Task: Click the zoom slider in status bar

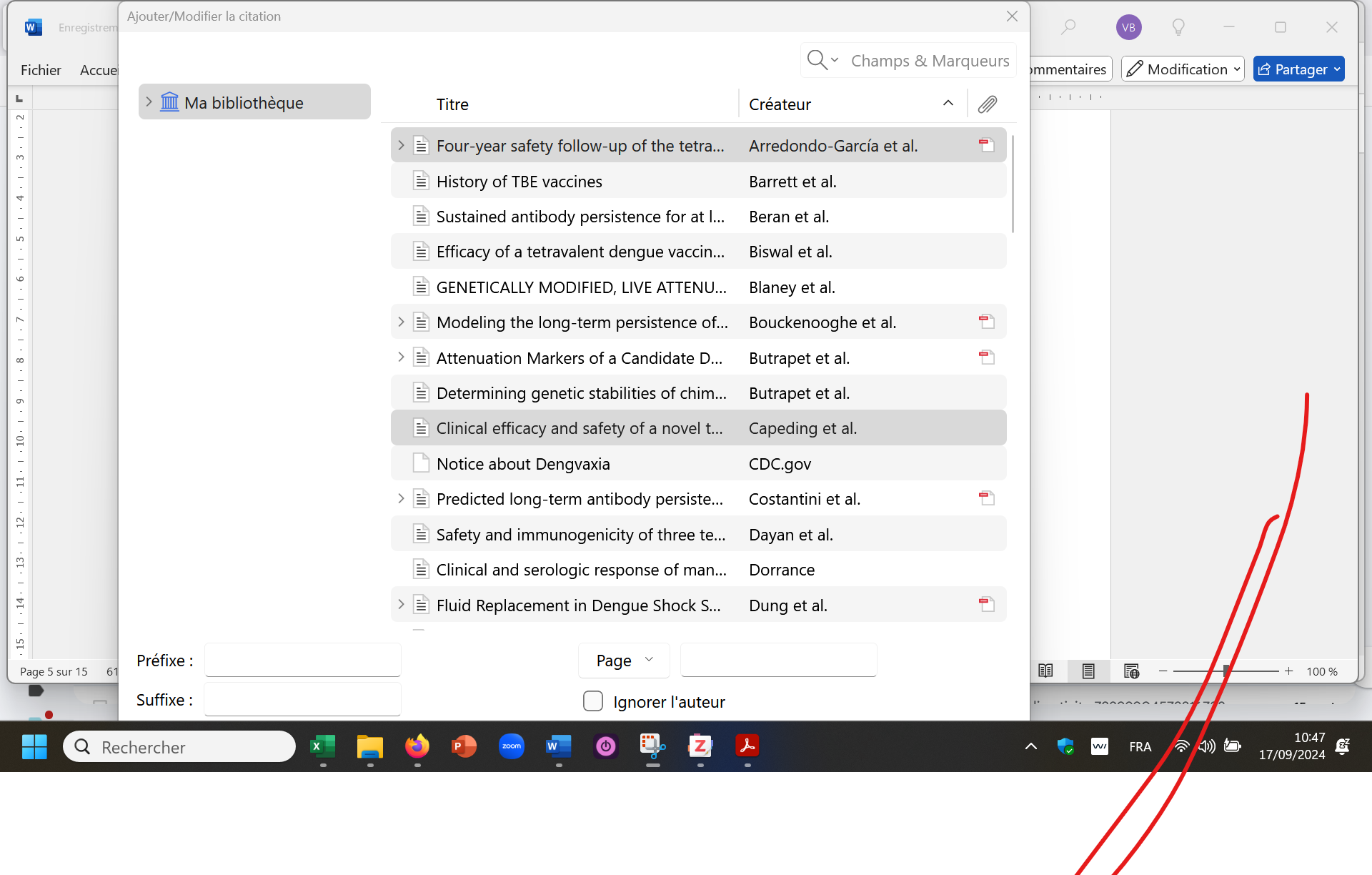Action: click(x=1226, y=671)
